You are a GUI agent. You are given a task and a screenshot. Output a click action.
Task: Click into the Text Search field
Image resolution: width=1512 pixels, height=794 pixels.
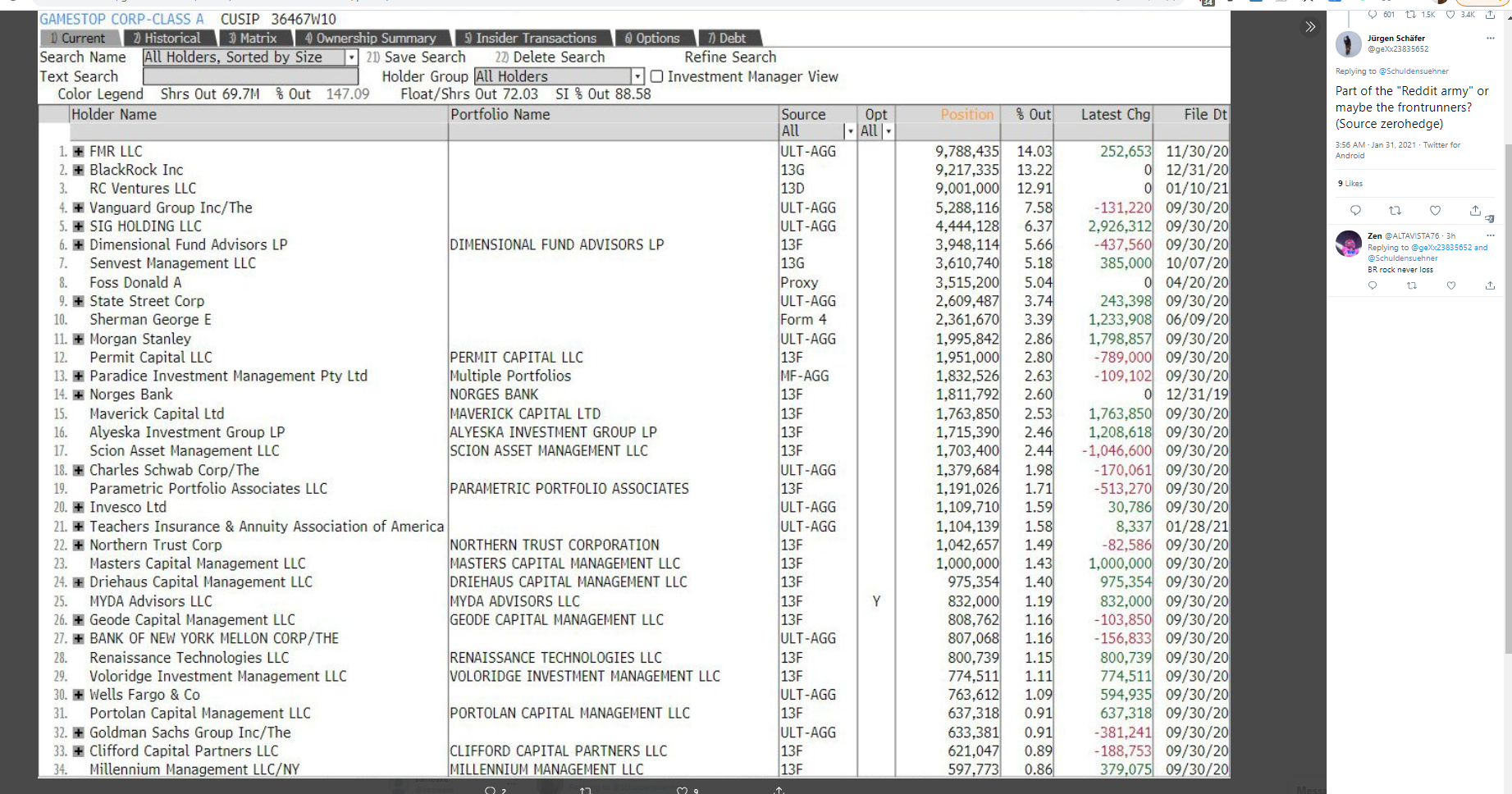pyautogui.click(x=250, y=76)
